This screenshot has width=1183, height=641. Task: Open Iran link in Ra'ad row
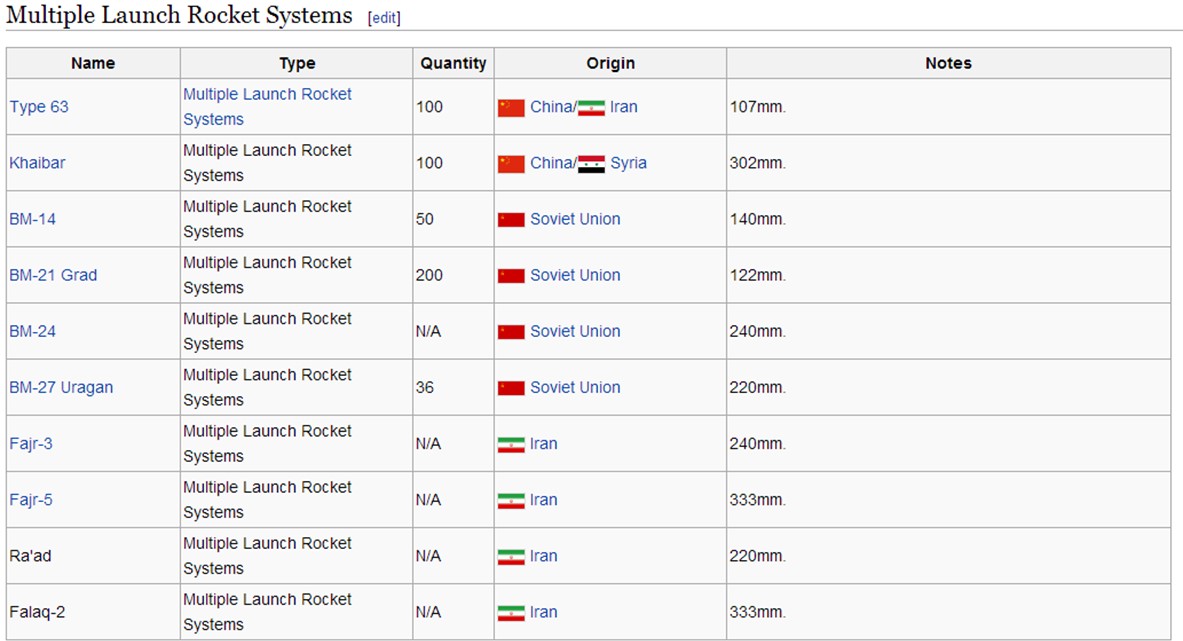(543, 556)
